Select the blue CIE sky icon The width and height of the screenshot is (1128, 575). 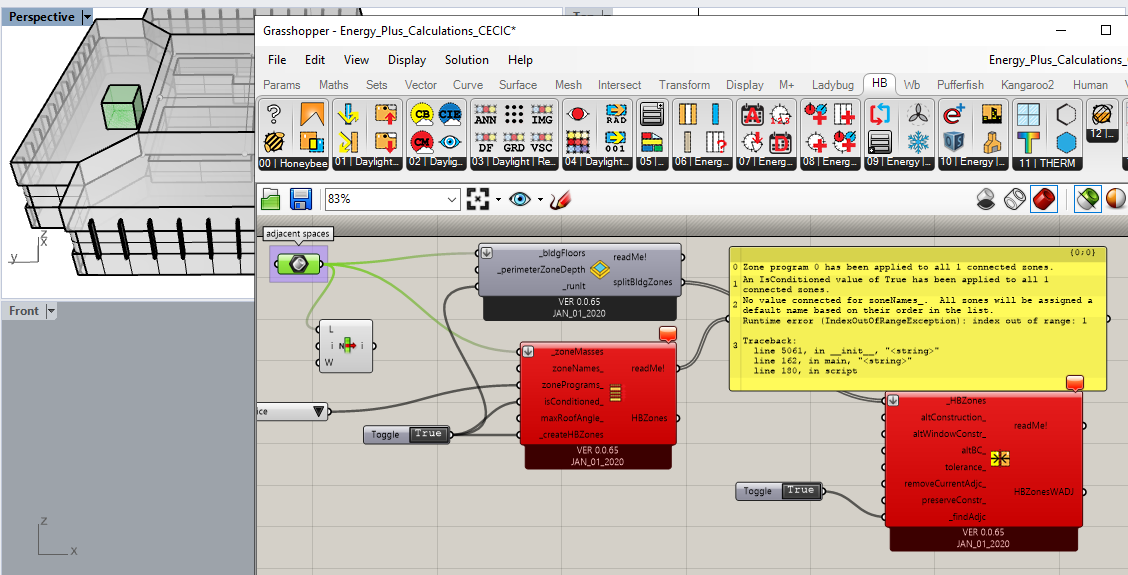coord(450,114)
